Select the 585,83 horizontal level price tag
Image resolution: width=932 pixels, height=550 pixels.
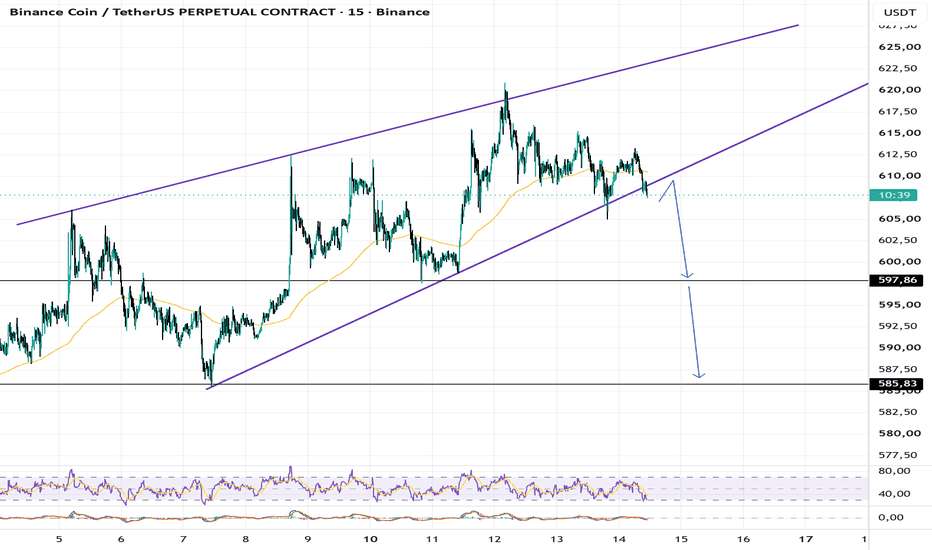897,384
